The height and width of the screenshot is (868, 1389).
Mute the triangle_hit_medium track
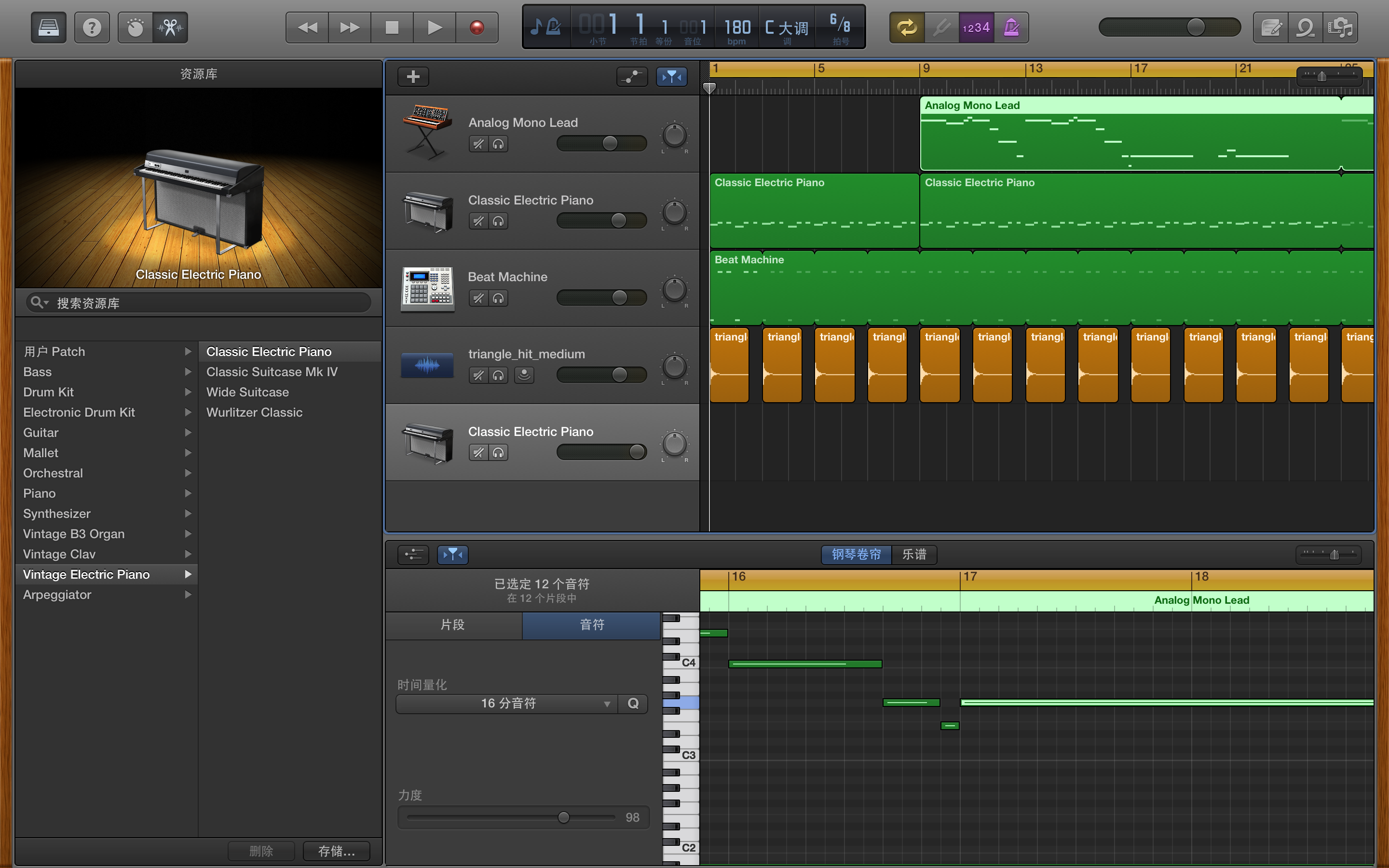(478, 376)
